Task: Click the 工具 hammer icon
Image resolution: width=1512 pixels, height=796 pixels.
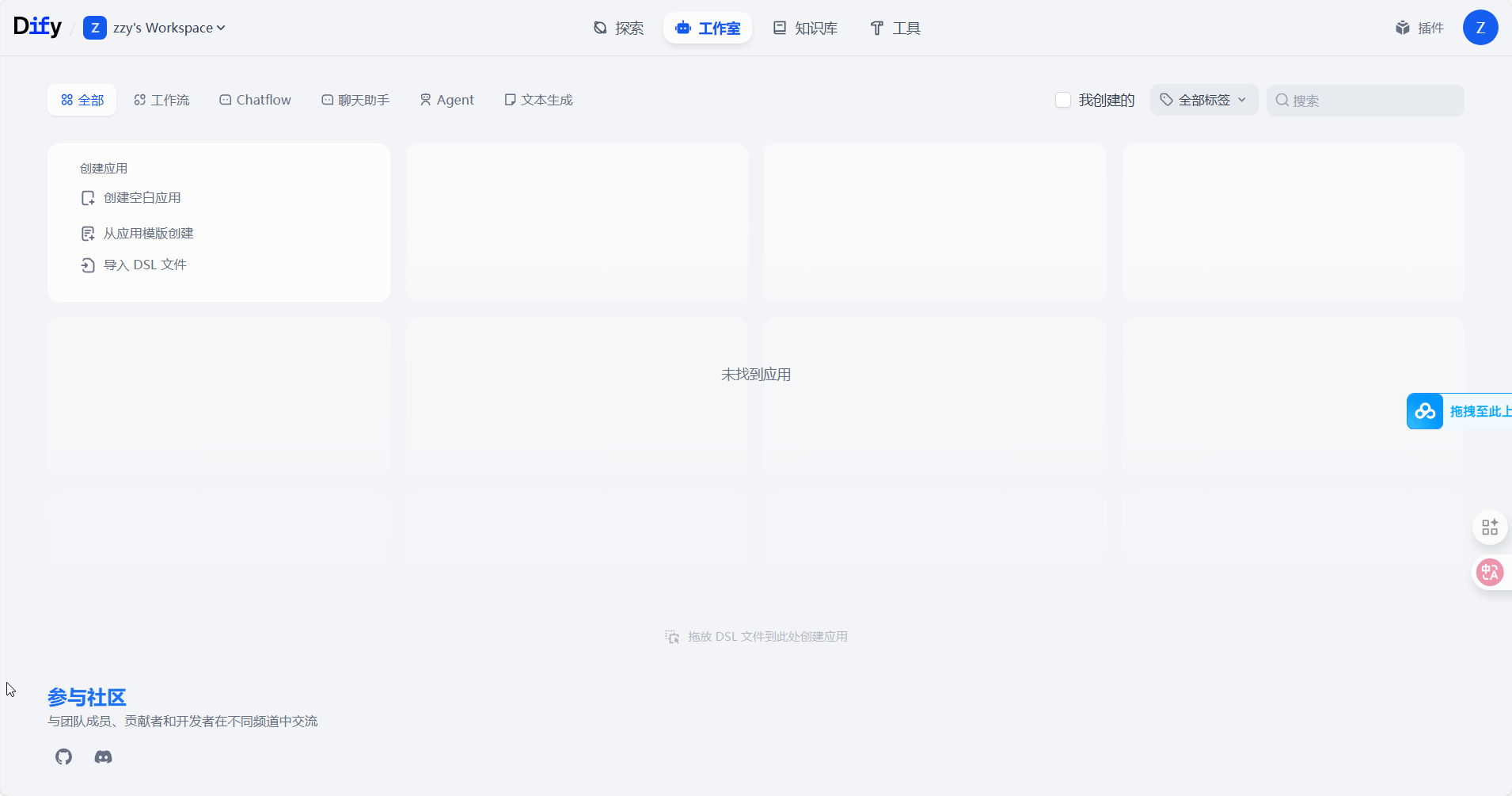Action: [877, 29]
